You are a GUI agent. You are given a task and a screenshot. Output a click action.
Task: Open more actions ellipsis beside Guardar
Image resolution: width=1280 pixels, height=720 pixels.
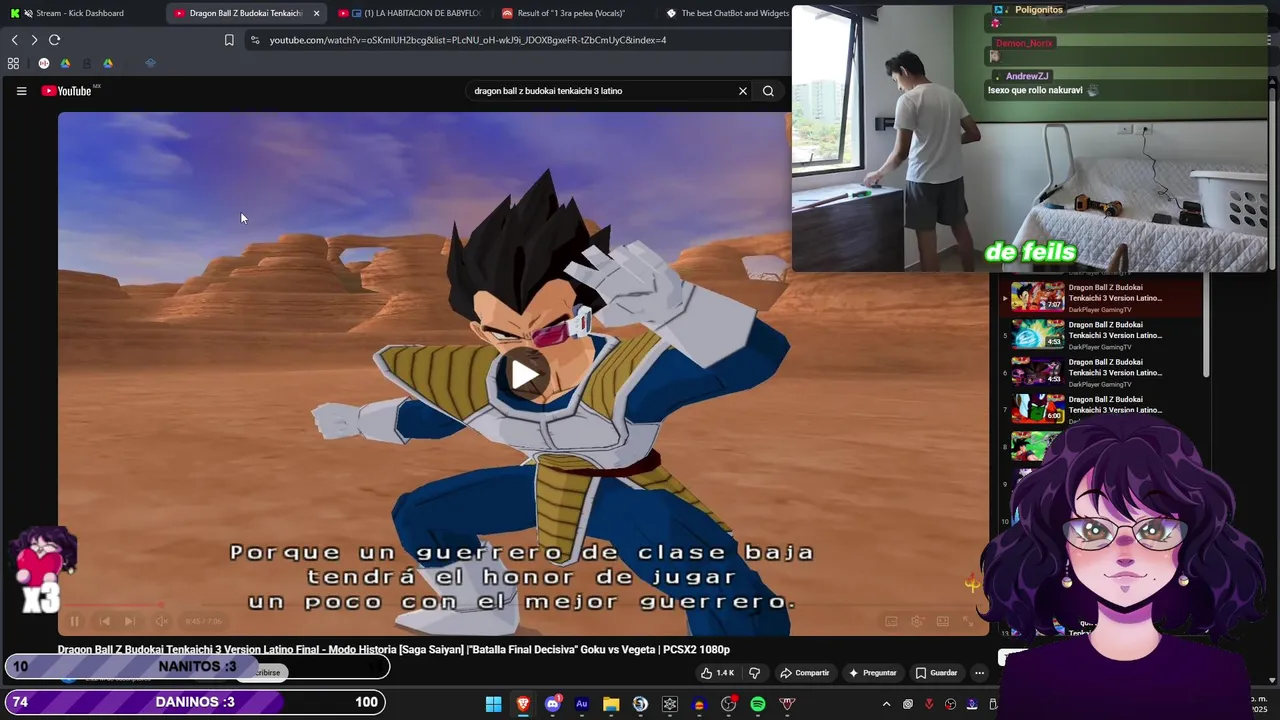(x=980, y=673)
